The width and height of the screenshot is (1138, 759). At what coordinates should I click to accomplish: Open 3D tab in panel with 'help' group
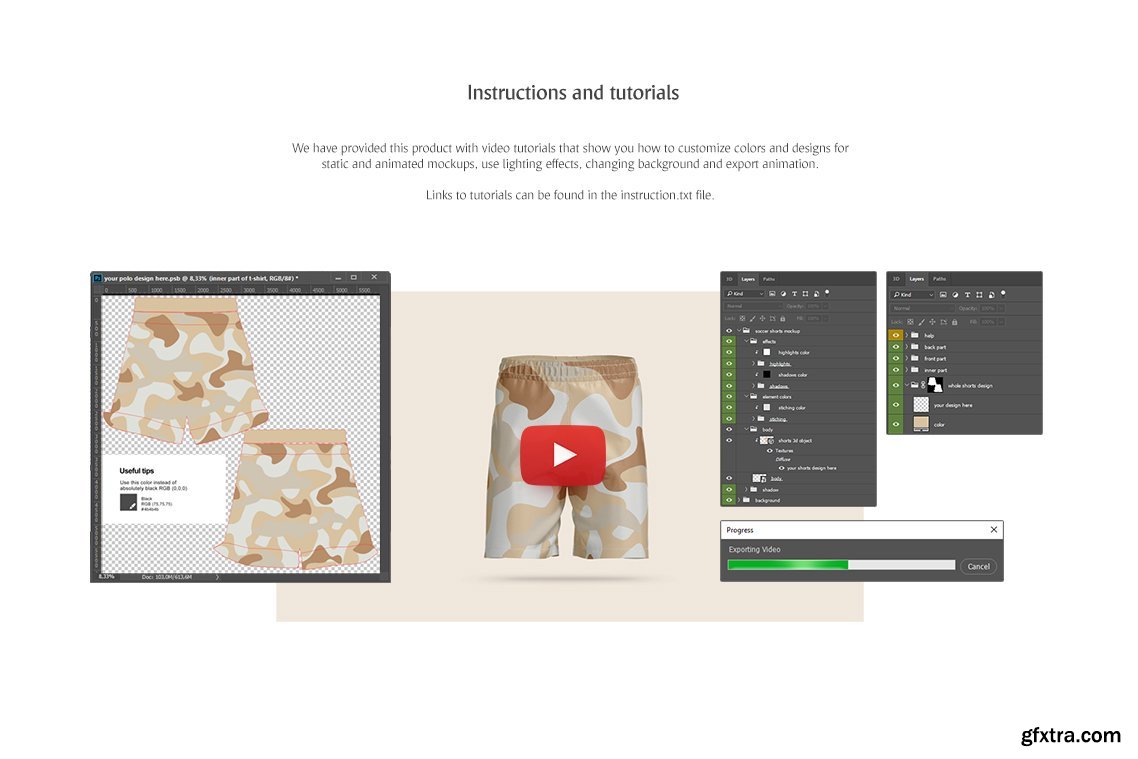(896, 279)
